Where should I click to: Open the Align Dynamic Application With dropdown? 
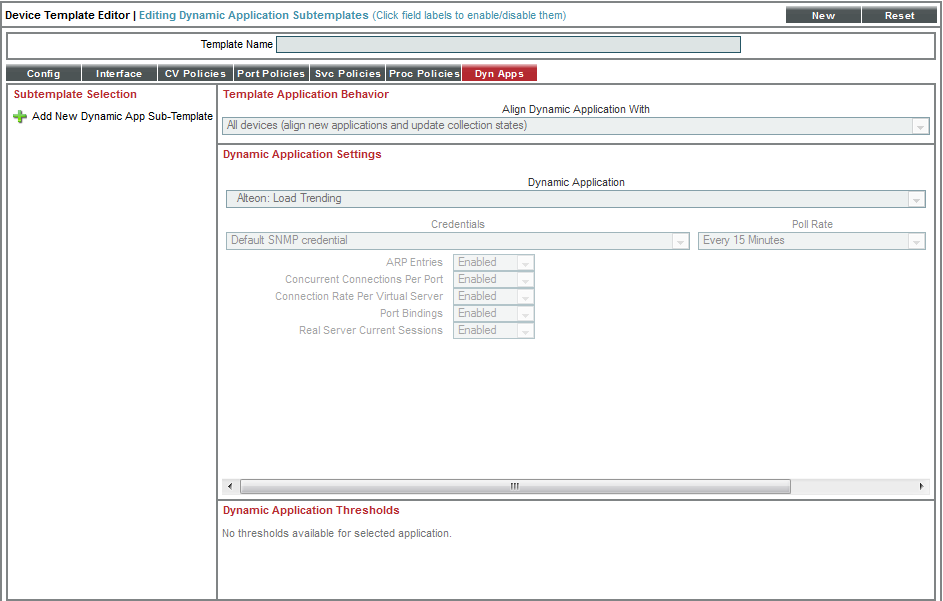(575, 126)
